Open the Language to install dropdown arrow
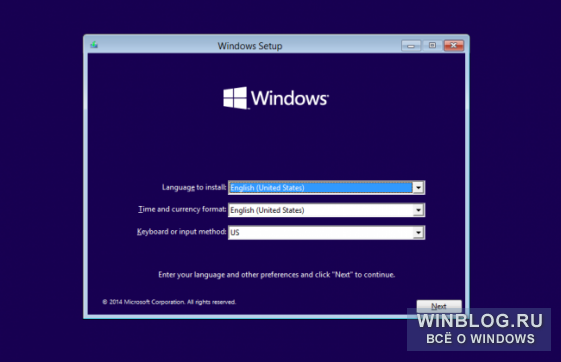The image size is (561, 362). click(x=418, y=187)
